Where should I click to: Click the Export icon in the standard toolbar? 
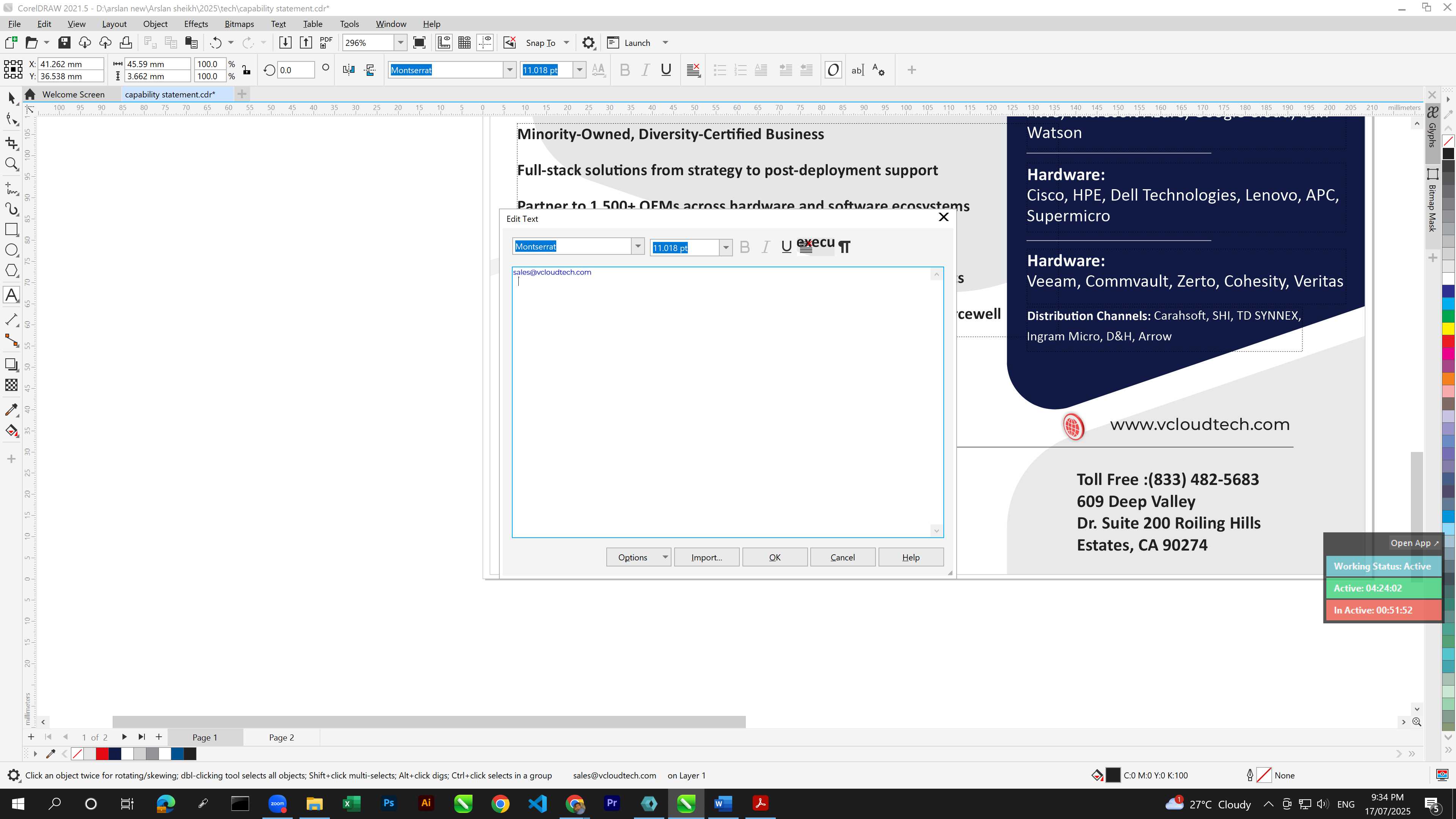click(x=306, y=42)
